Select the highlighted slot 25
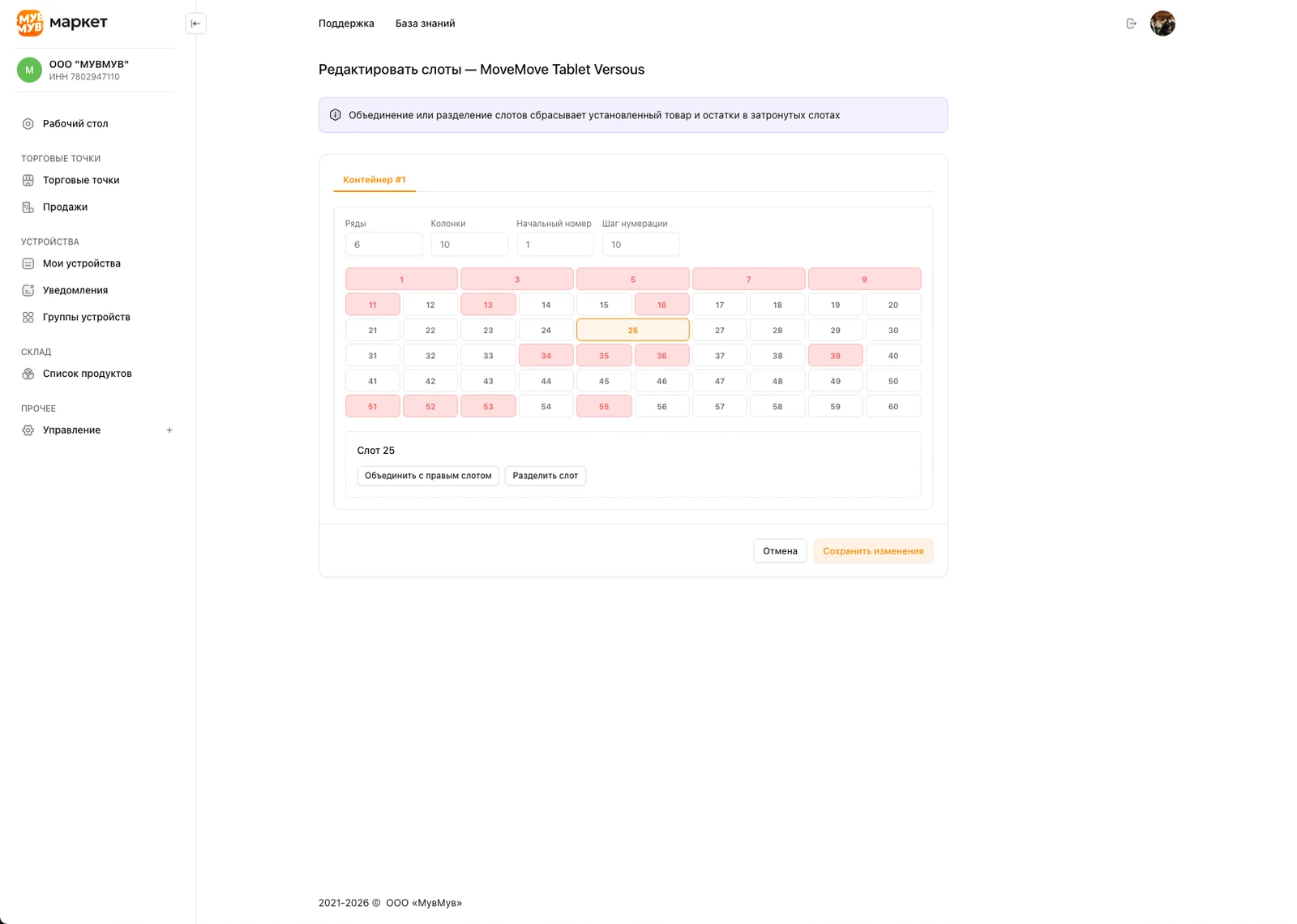This screenshot has width=1297, height=924. click(x=633, y=330)
